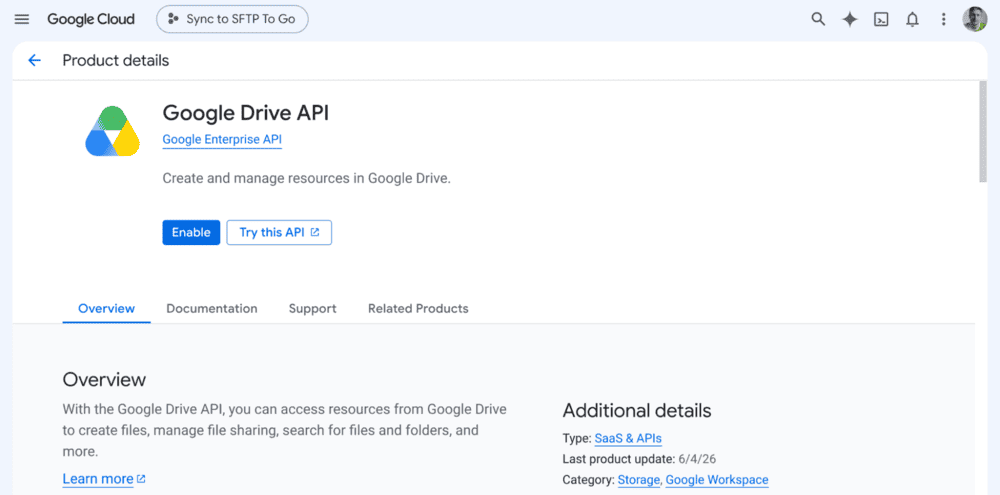Image resolution: width=1000 pixels, height=495 pixels.
Task: Click the 'Create and manage resources' description
Action: coord(307,179)
